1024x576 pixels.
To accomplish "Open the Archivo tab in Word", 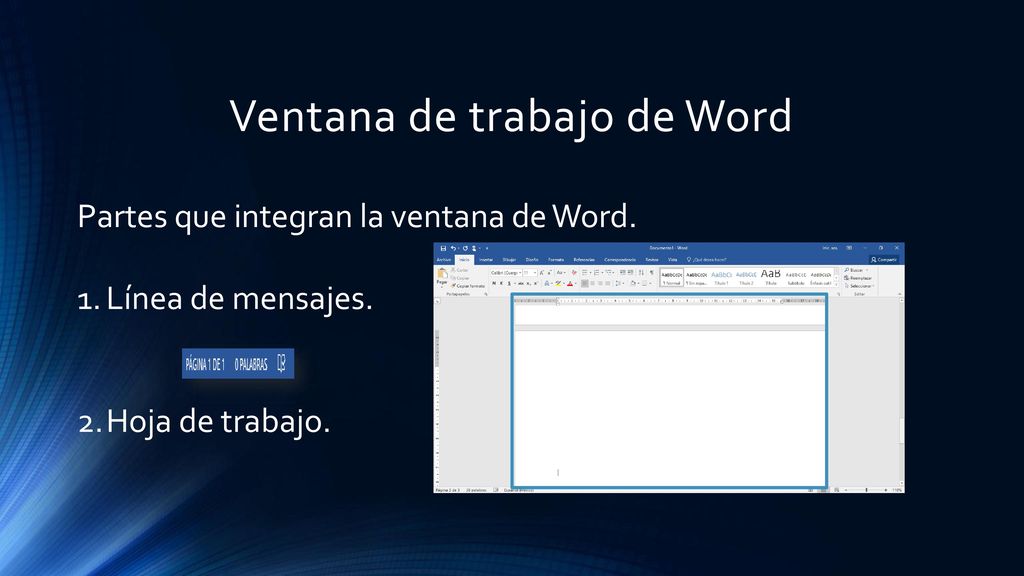I will 444,260.
